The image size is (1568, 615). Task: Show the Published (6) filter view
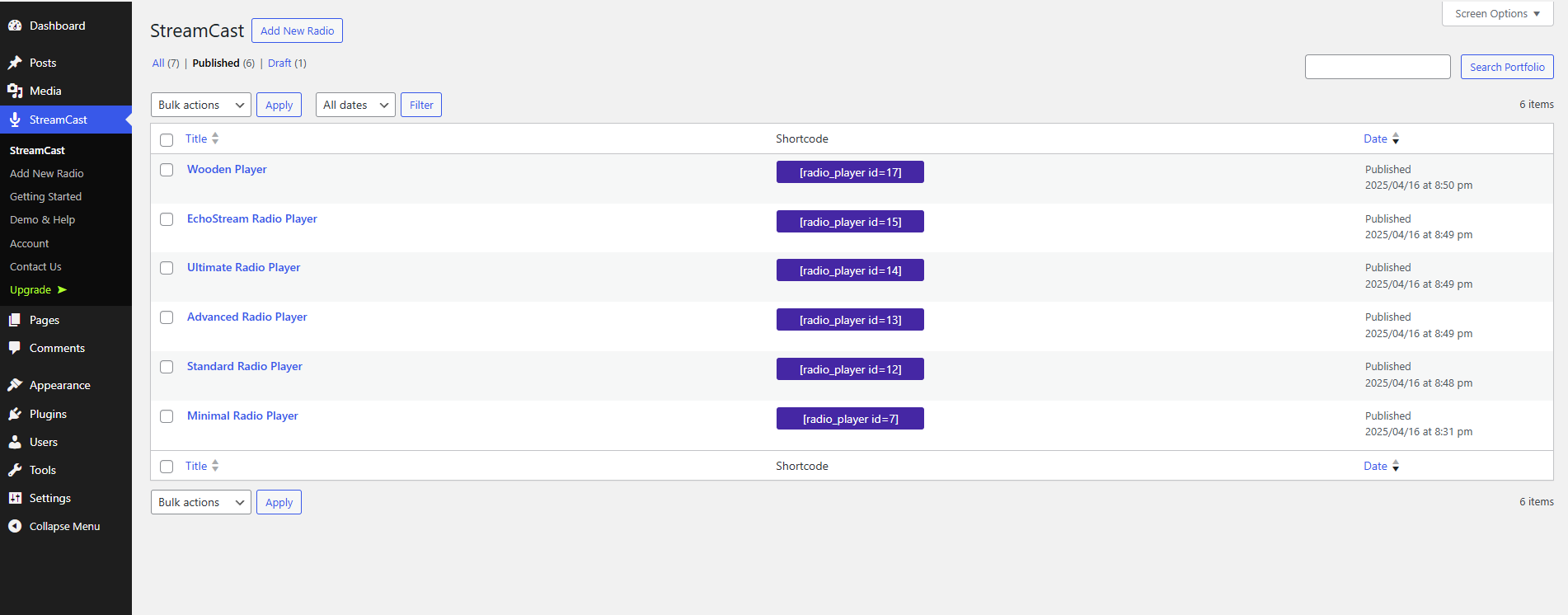coord(223,63)
